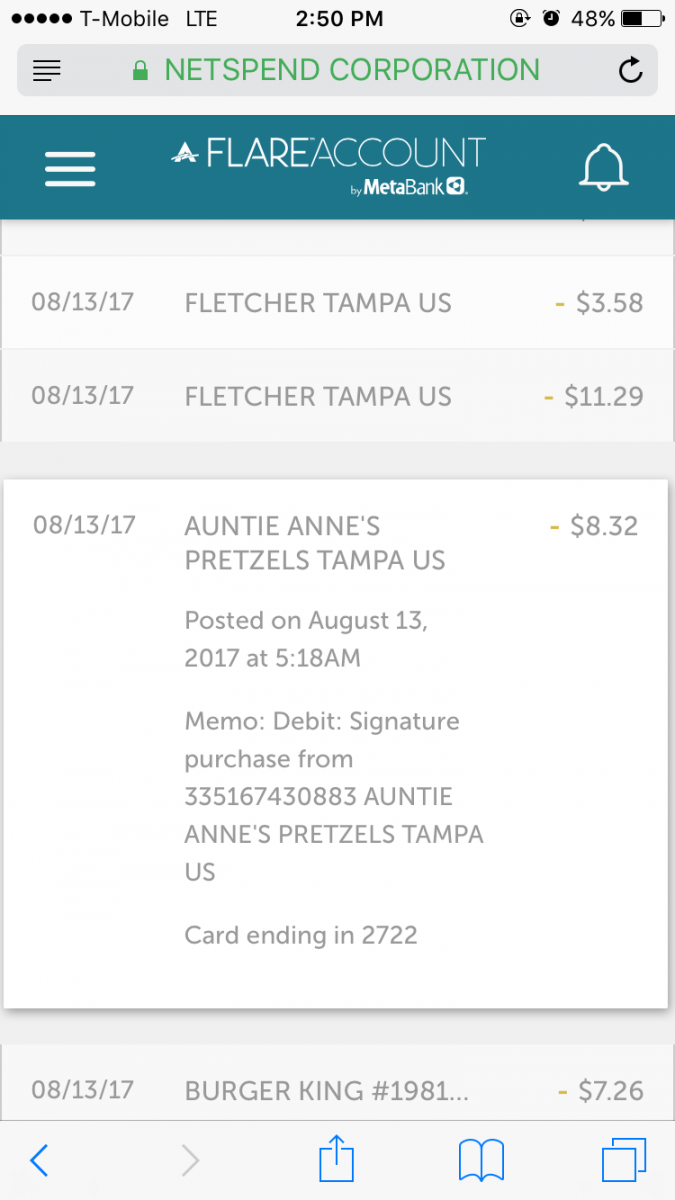Tap the 2:50 PM clock in status bar
Viewport: 675px width, 1200px height.
pyautogui.click(x=336, y=18)
